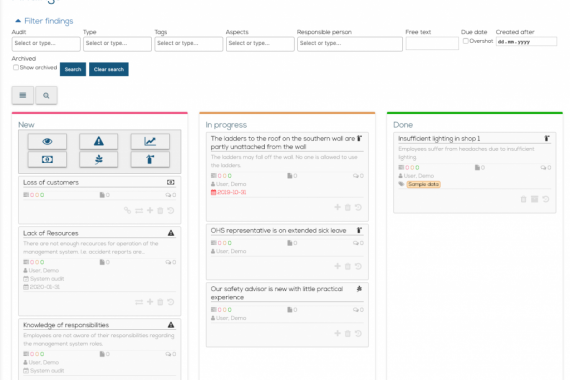Screen dimensions: 570x380
Task: Collapse the Filter findings section
Action: pyautogui.click(x=44, y=21)
